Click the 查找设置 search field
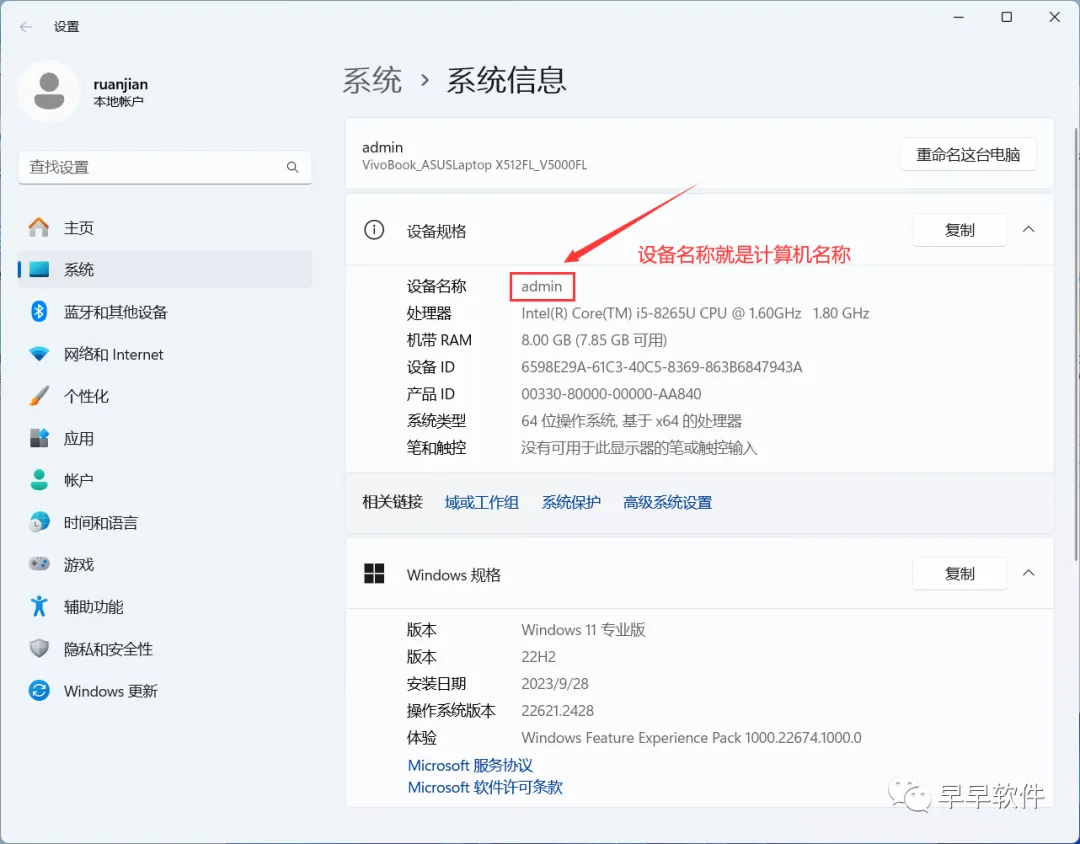 click(x=165, y=167)
